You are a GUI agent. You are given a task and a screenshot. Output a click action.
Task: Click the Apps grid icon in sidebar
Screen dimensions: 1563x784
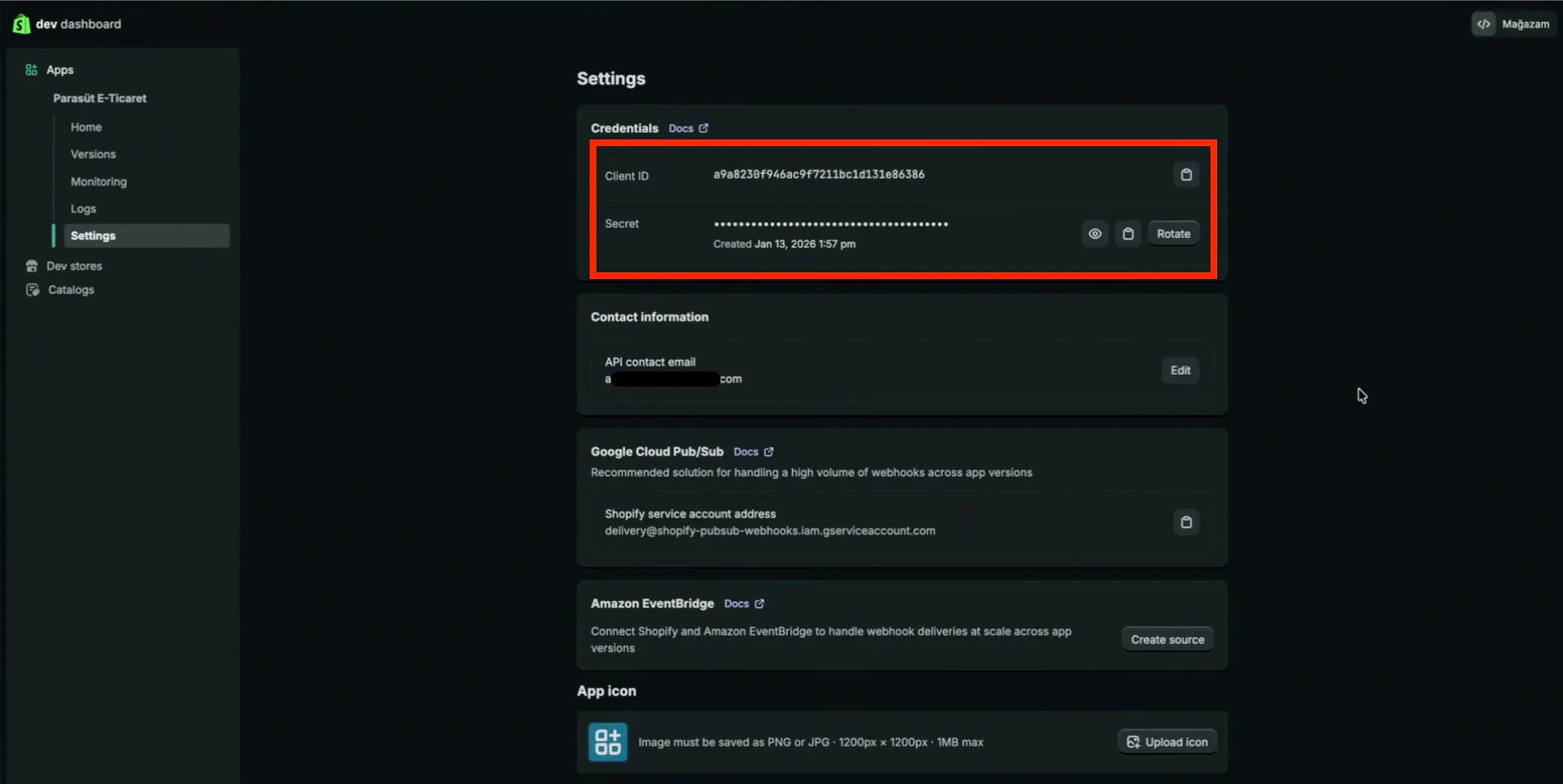[x=31, y=69]
